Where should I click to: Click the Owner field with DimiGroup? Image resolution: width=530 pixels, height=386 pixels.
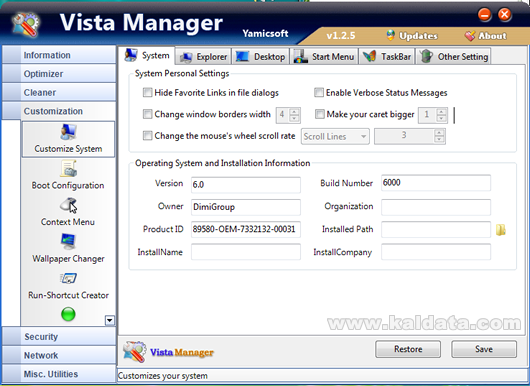(246, 207)
